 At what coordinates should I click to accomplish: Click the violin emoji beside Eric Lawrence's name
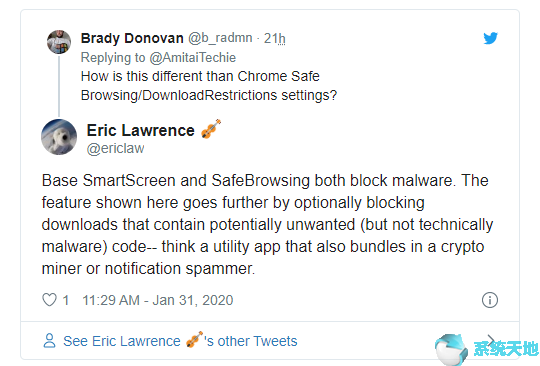point(211,129)
